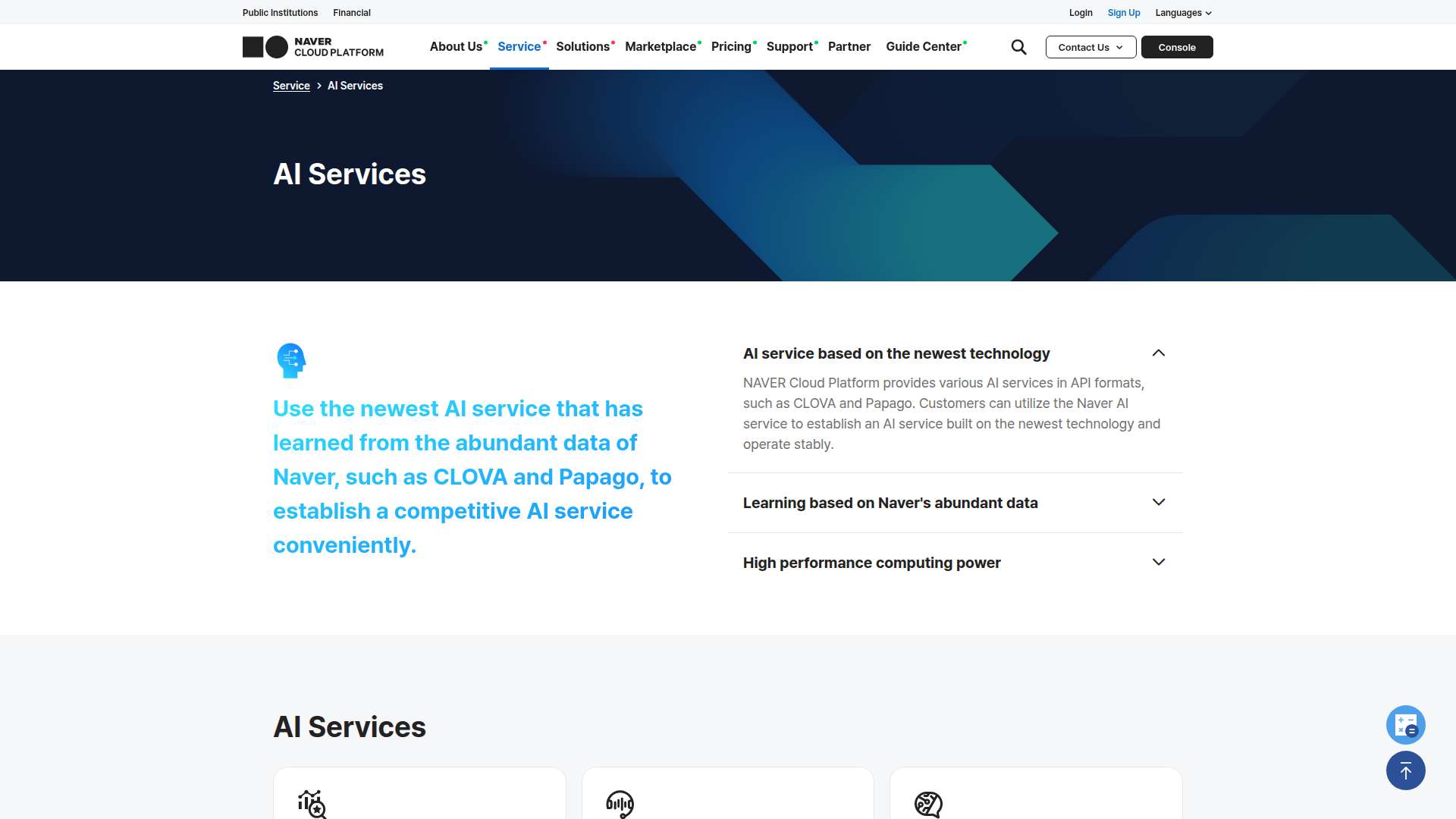Click the AI head icon above the blue headline
1456x819 pixels.
[291, 360]
